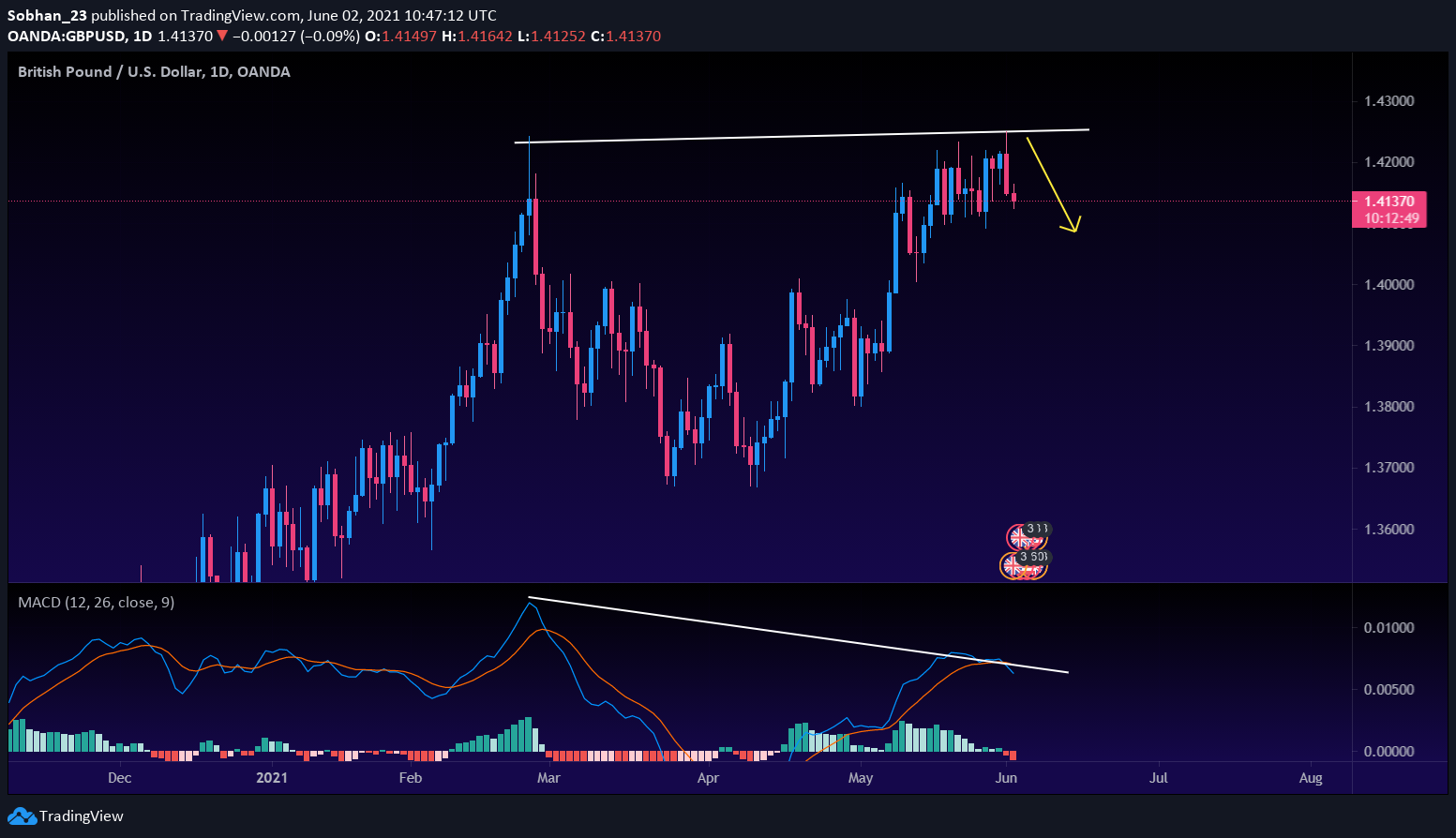Select the white resistance trendline above price candles

[802, 136]
